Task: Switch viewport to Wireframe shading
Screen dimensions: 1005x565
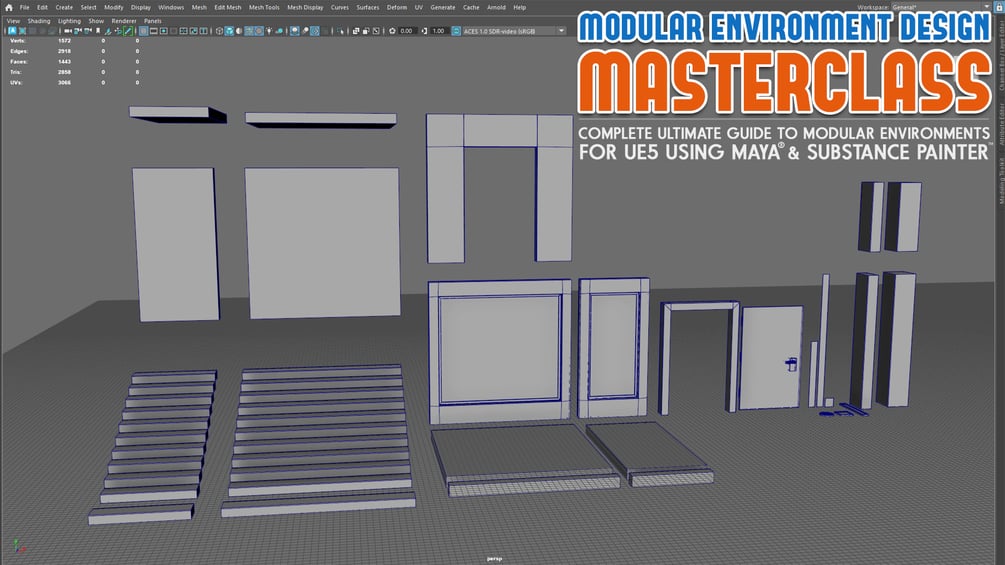Action: click(219, 31)
